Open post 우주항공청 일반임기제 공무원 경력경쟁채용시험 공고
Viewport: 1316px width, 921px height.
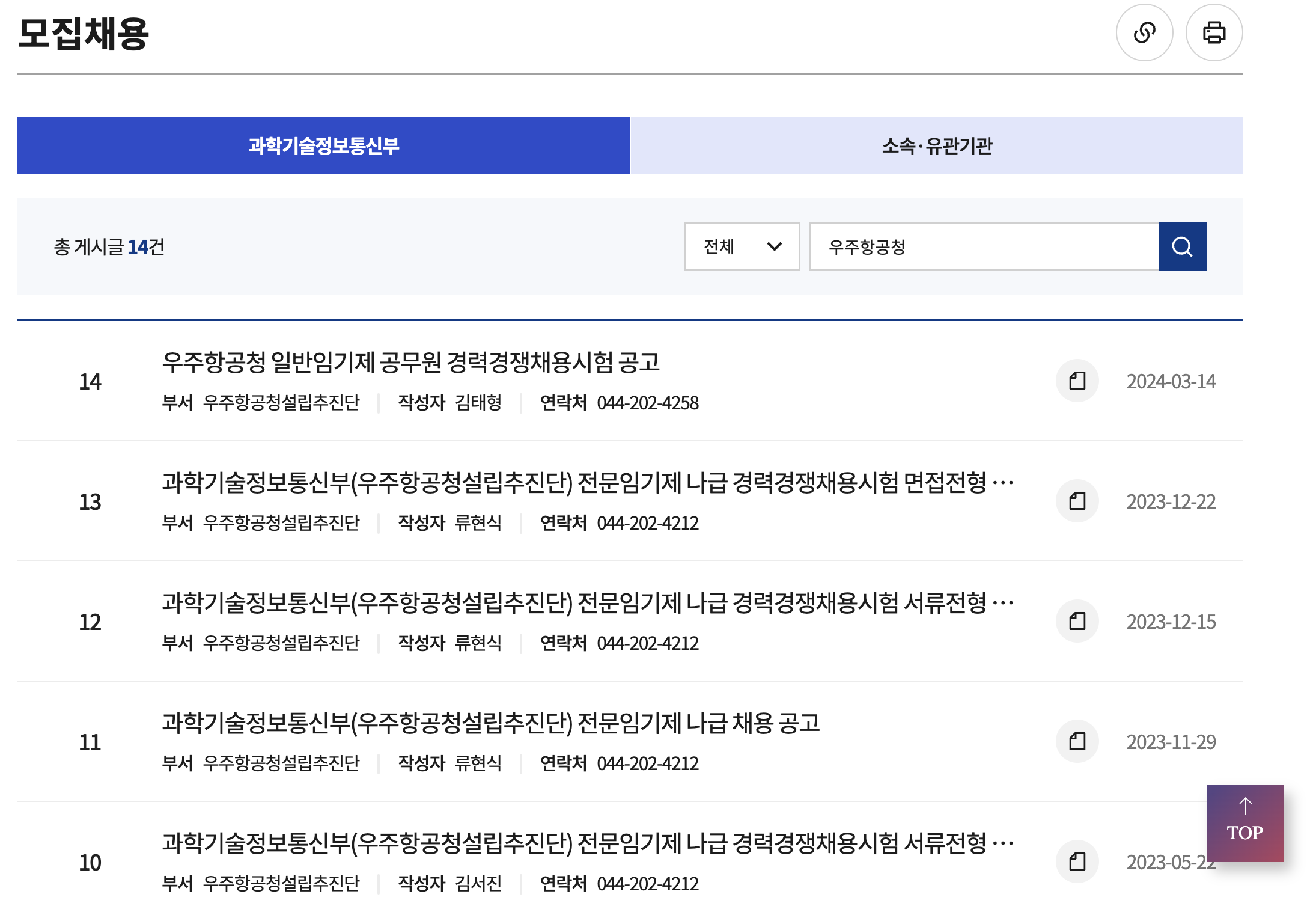click(411, 362)
